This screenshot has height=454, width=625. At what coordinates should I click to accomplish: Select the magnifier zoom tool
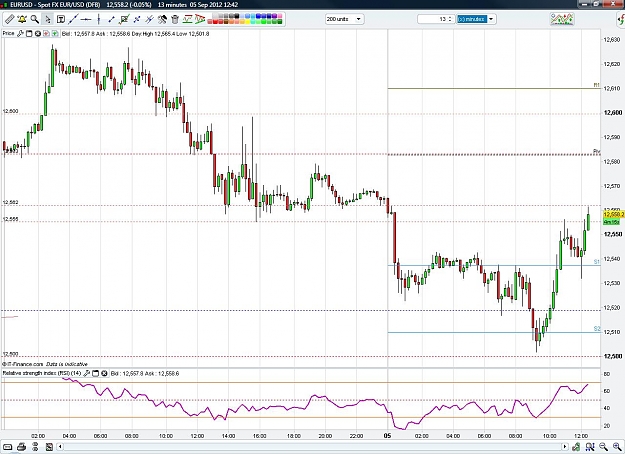(x=35, y=19)
